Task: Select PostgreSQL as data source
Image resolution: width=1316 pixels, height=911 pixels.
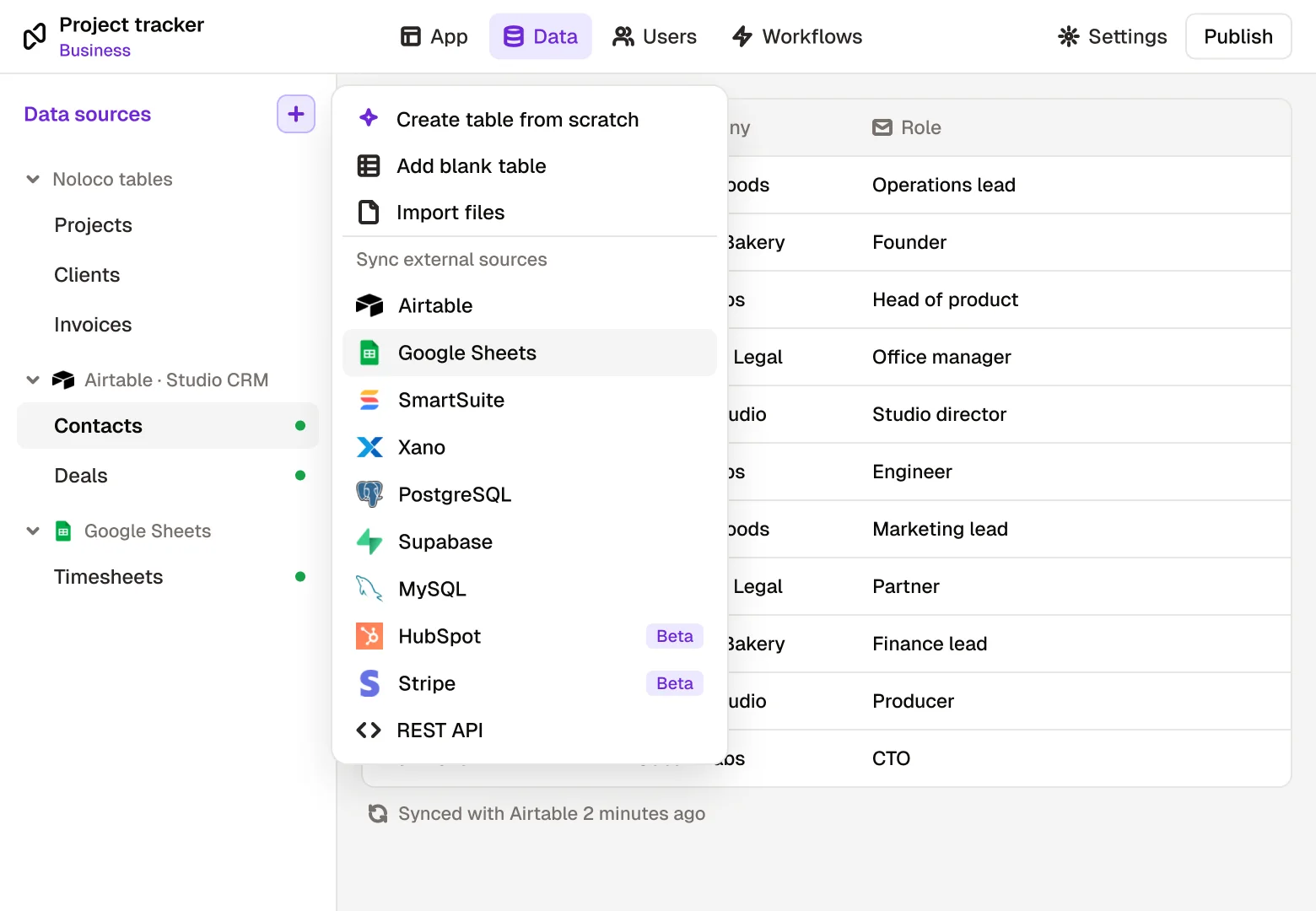Action: pos(530,494)
